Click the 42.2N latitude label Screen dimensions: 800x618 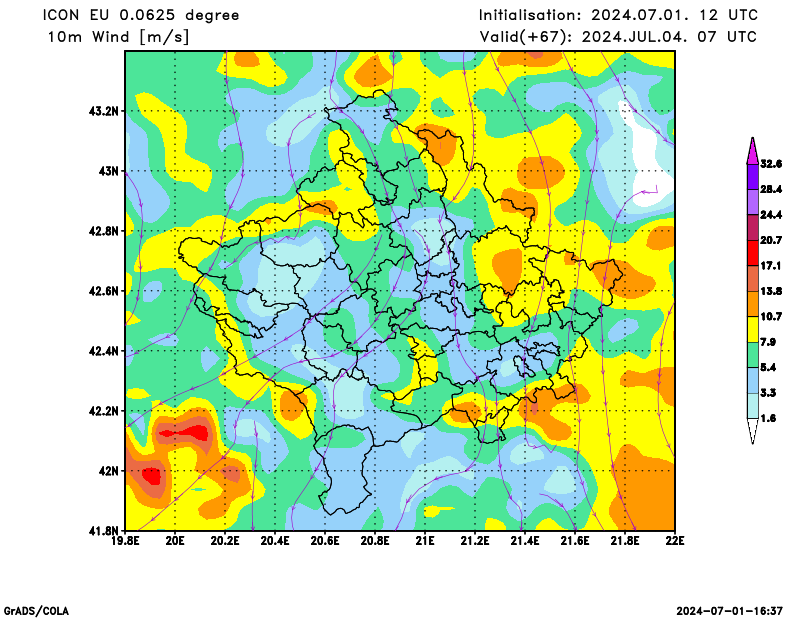104,411
